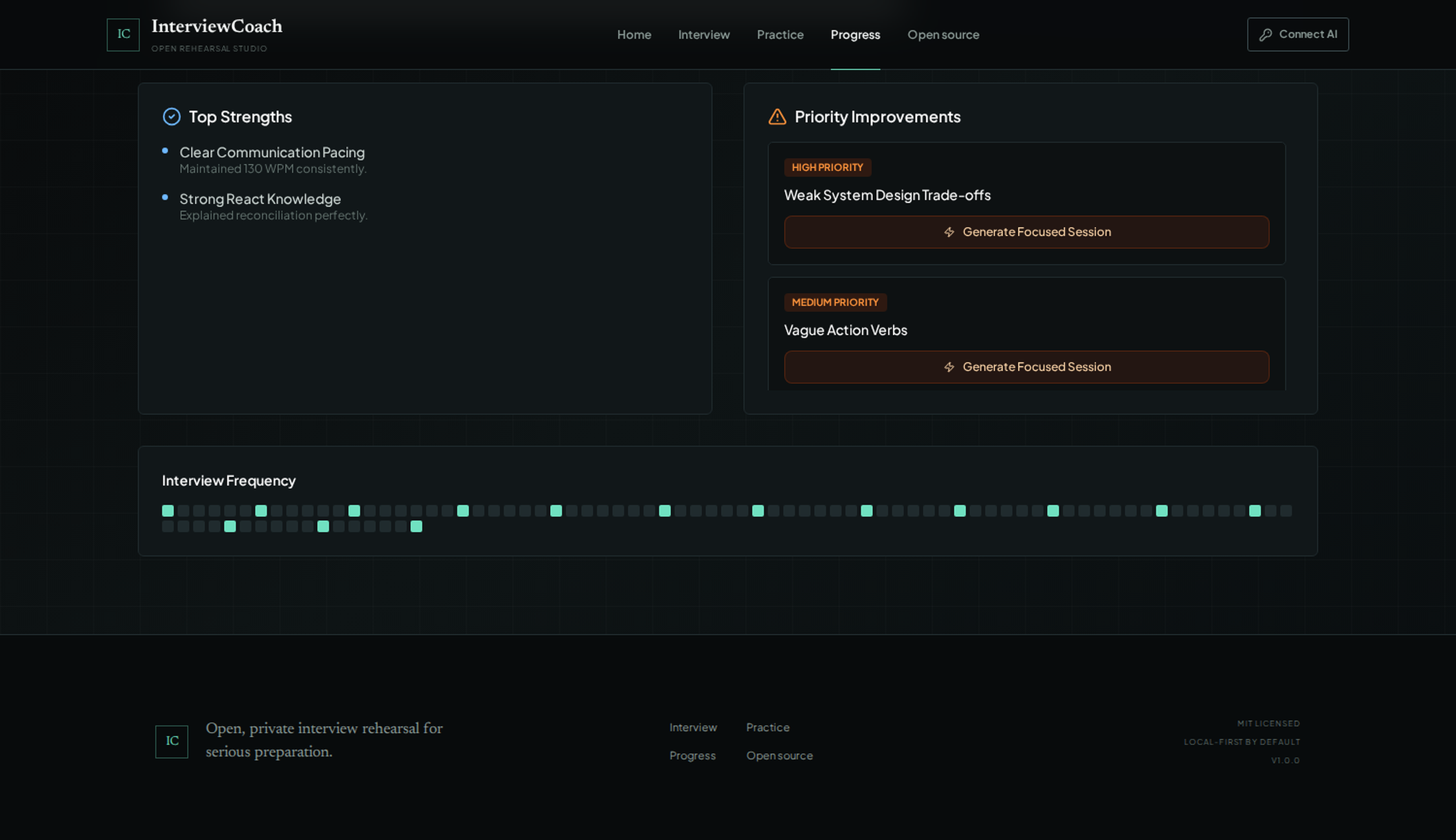Click the V1.0.0 version label
The height and width of the screenshot is (840, 1456).
pos(1285,760)
